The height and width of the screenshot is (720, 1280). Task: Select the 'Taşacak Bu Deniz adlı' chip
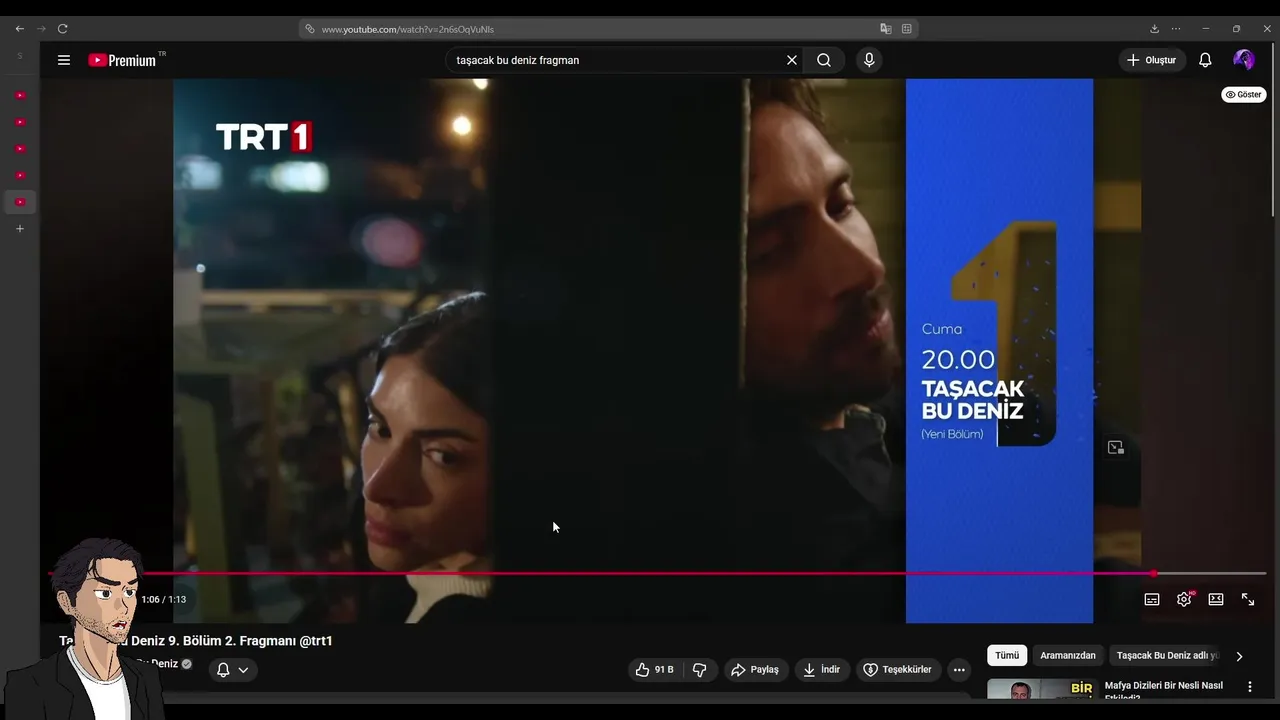1168,656
